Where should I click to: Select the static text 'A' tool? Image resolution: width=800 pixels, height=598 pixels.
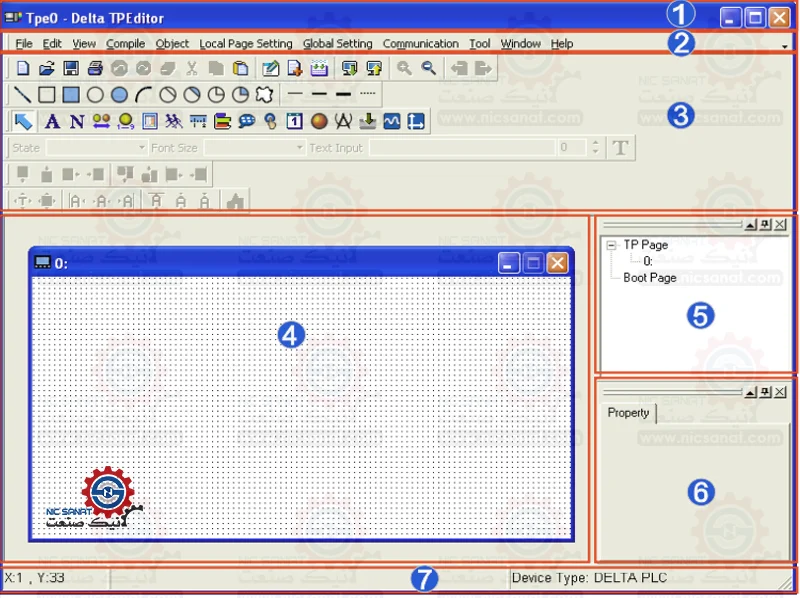point(52,122)
